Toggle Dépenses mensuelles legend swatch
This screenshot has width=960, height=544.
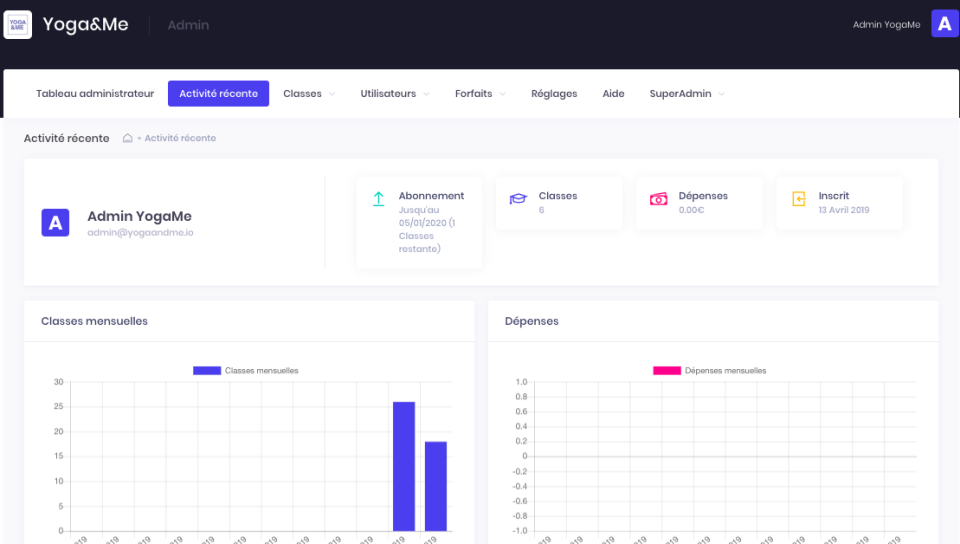pos(667,370)
